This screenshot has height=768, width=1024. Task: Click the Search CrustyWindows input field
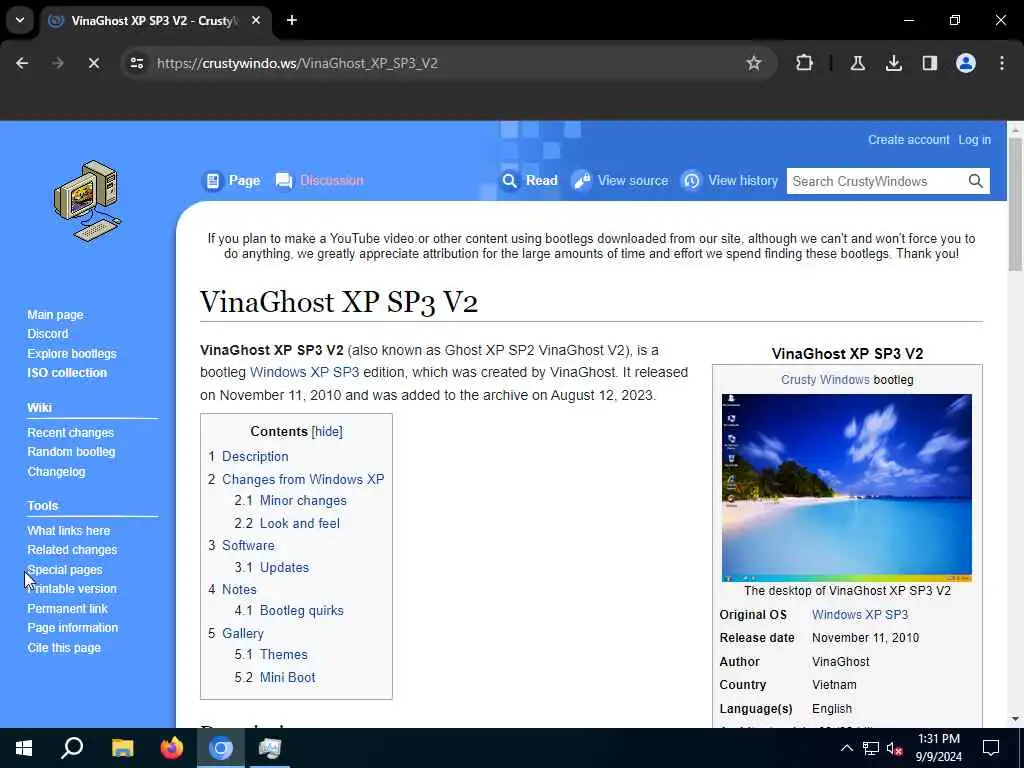point(875,181)
